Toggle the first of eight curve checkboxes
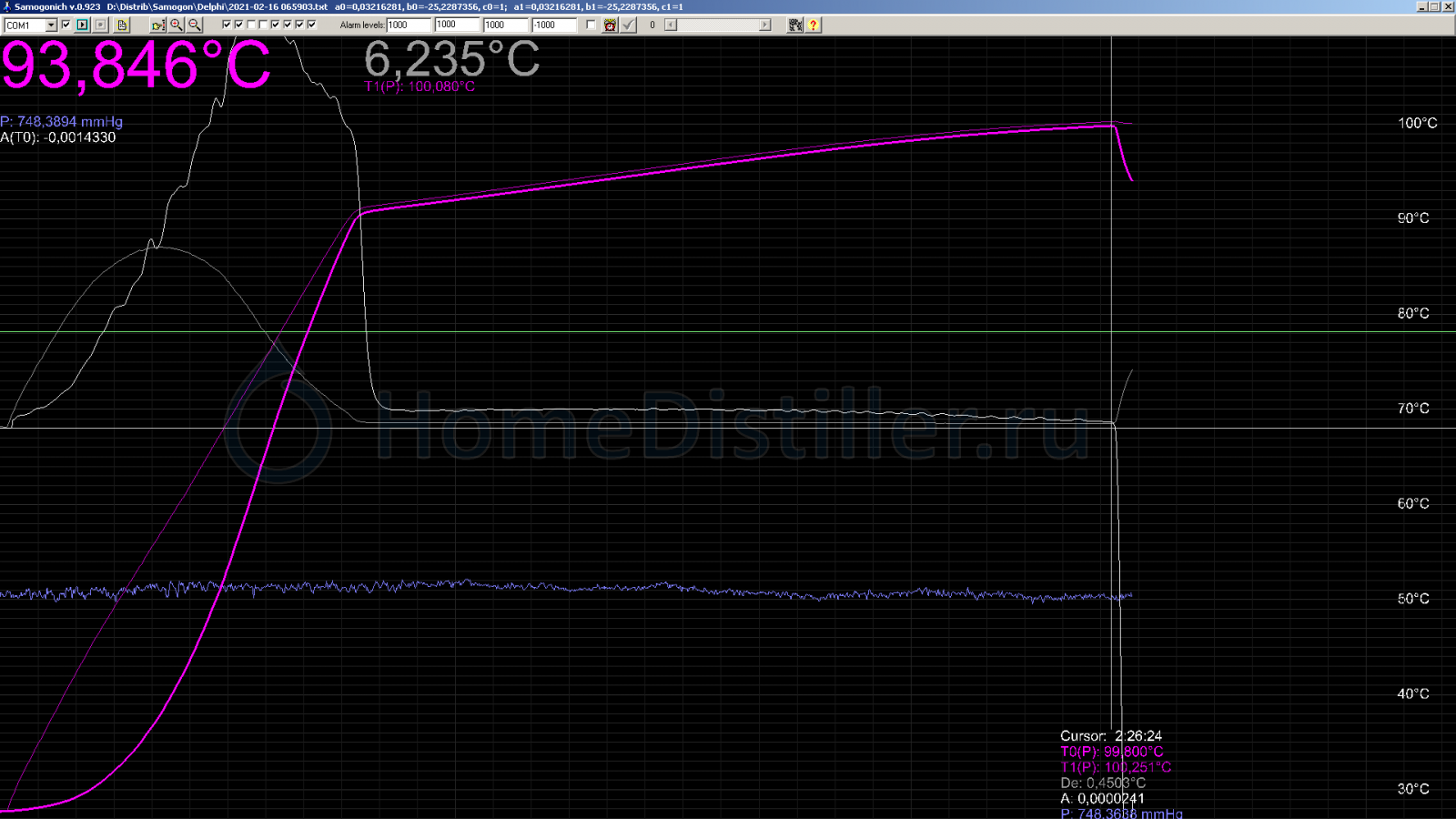This screenshot has width=1456, height=819. tap(227, 25)
